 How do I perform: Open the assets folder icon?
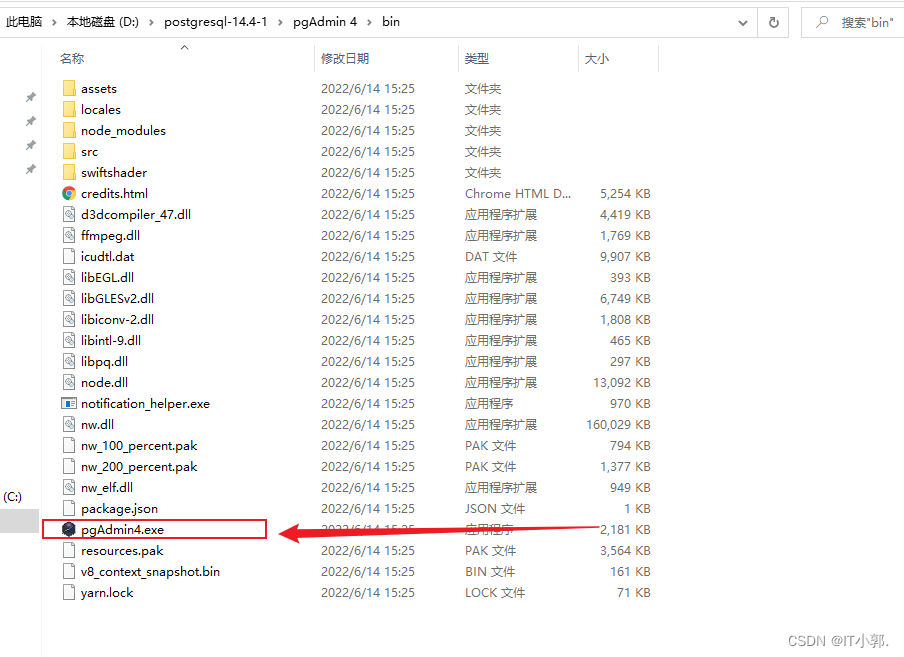coord(69,88)
